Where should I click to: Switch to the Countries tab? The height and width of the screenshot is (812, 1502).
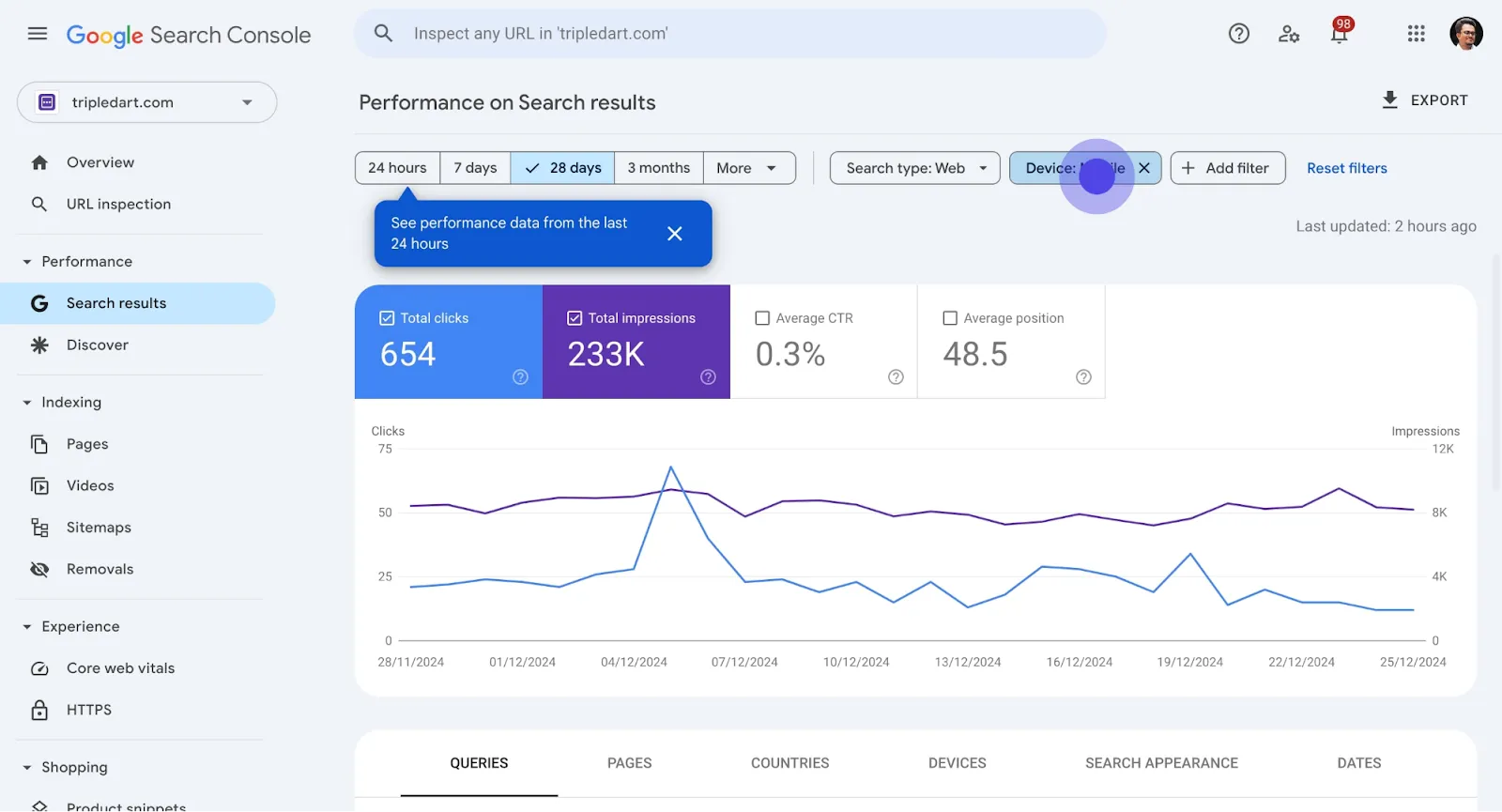790,763
